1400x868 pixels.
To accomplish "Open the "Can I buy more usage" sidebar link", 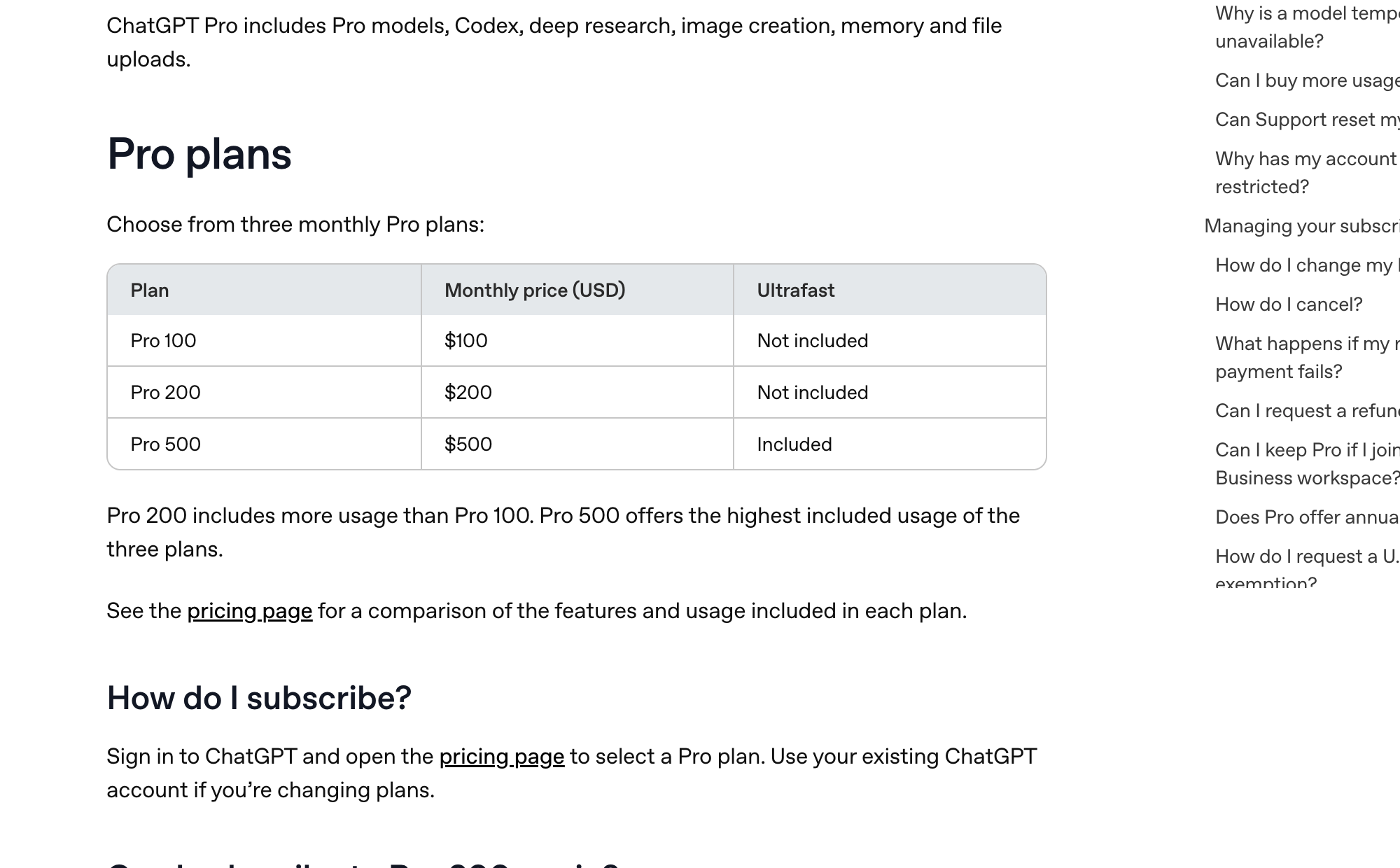I will coord(1307,80).
